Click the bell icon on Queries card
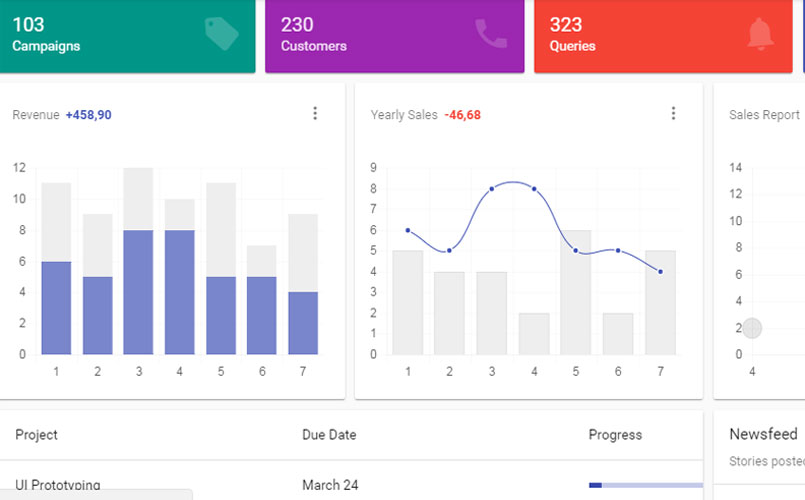The height and width of the screenshot is (500, 805). (x=760, y=33)
